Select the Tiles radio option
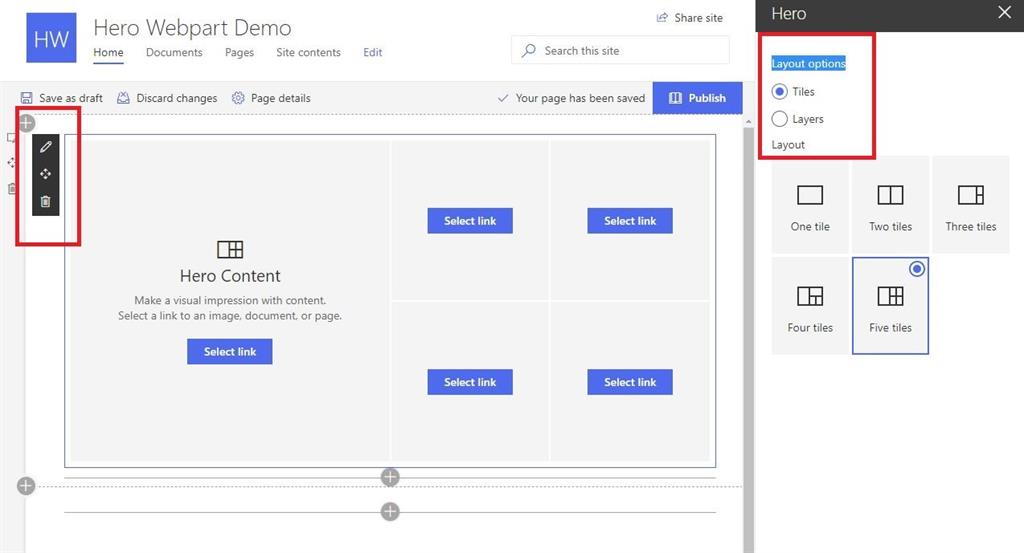 point(779,91)
